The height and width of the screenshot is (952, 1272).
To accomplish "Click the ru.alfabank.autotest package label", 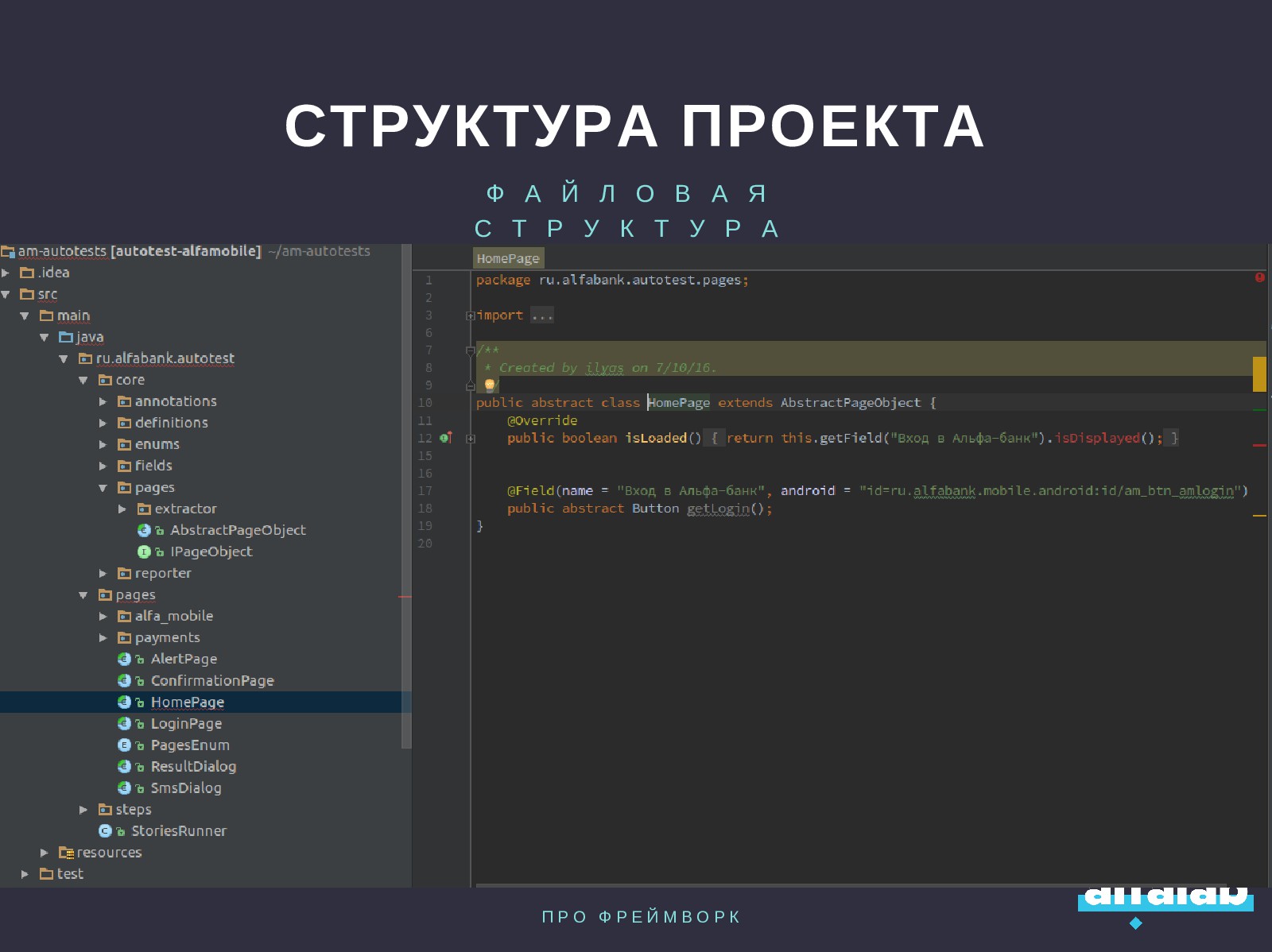I will click(x=165, y=358).
